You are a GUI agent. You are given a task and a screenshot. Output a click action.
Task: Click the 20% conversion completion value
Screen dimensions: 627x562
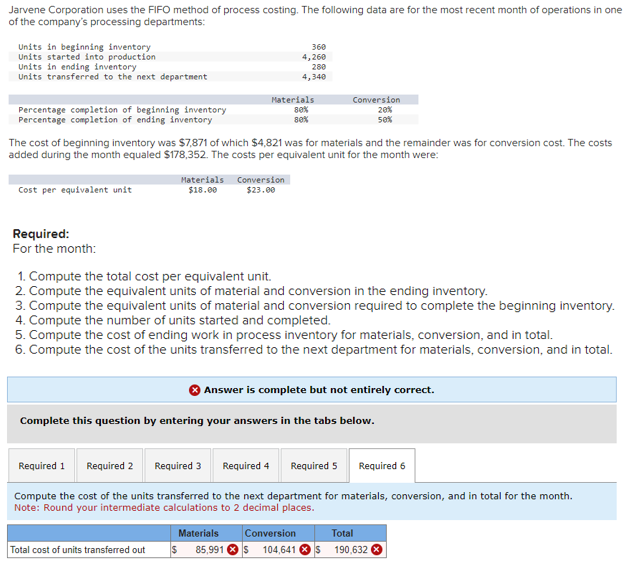point(385,110)
